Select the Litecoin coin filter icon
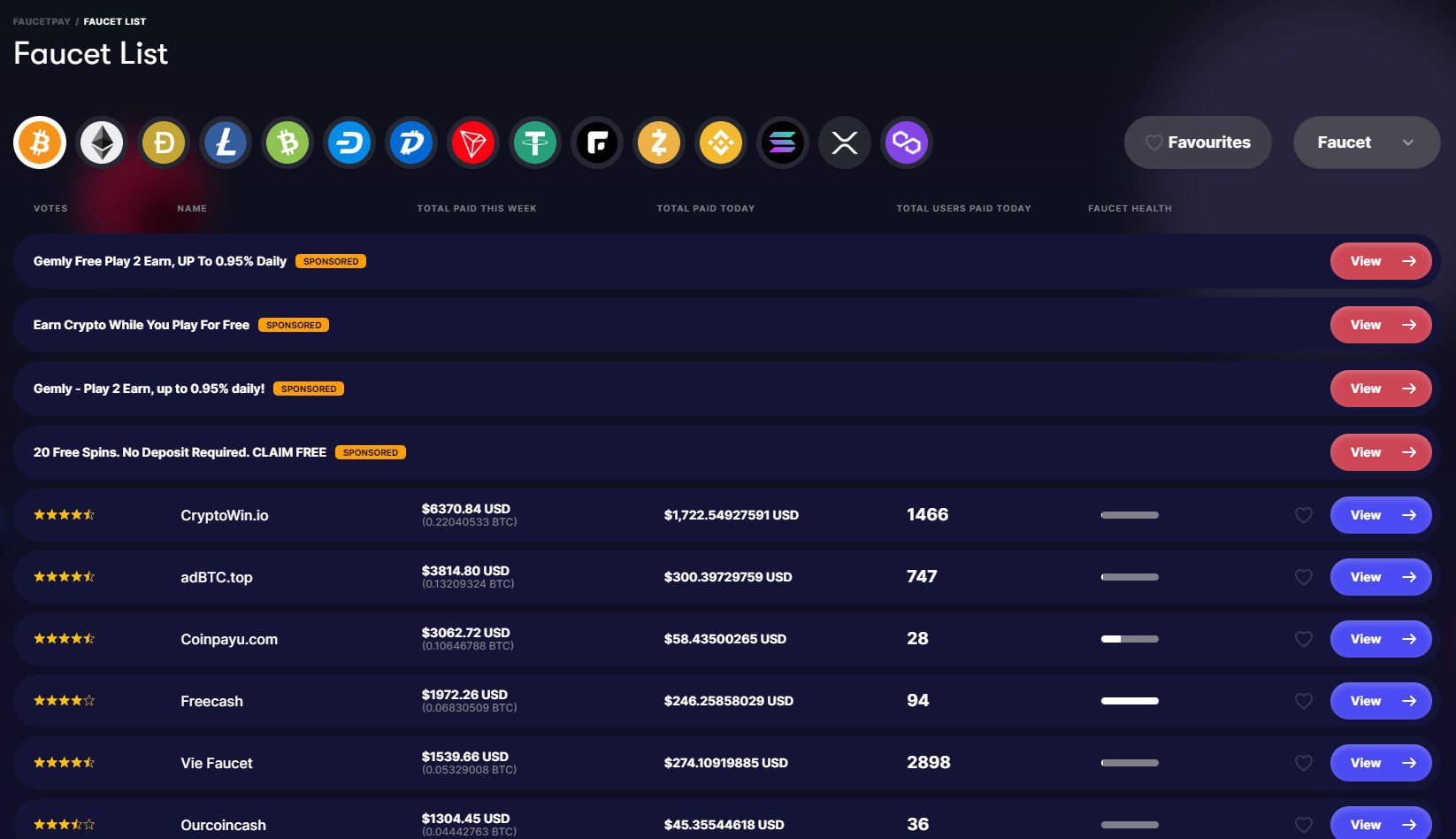This screenshot has height=839, width=1456. point(226,142)
